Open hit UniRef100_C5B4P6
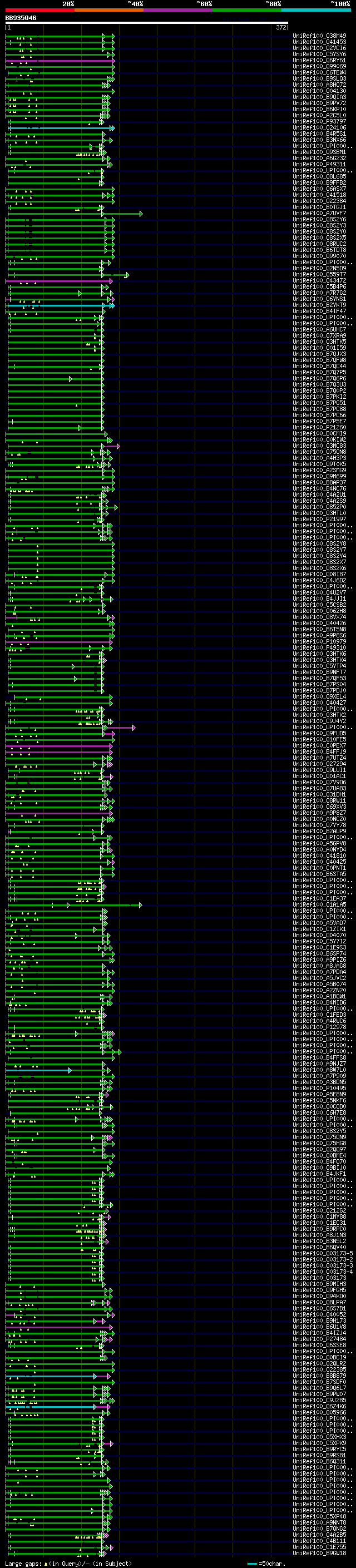The height and width of the screenshot is (1568, 356). (x=319, y=286)
